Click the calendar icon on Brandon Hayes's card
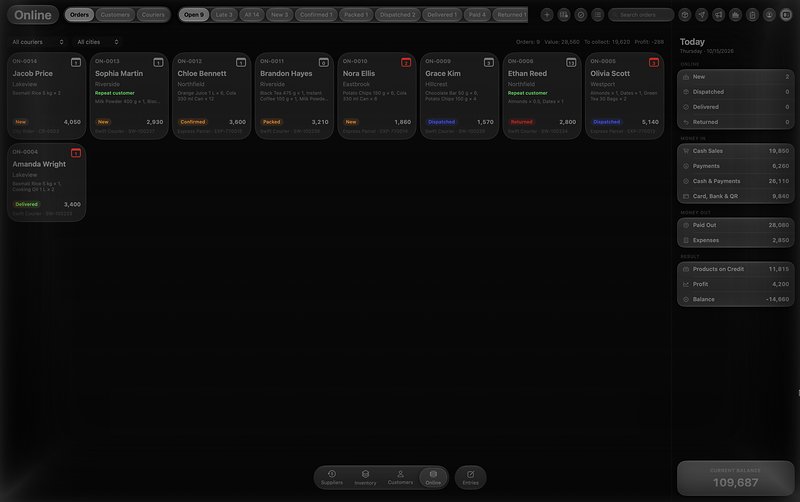The image size is (800, 502). point(323,62)
